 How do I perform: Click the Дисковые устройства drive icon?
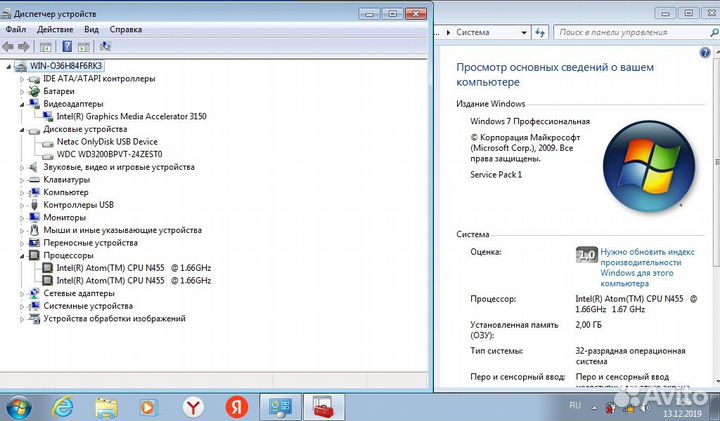(x=34, y=129)
